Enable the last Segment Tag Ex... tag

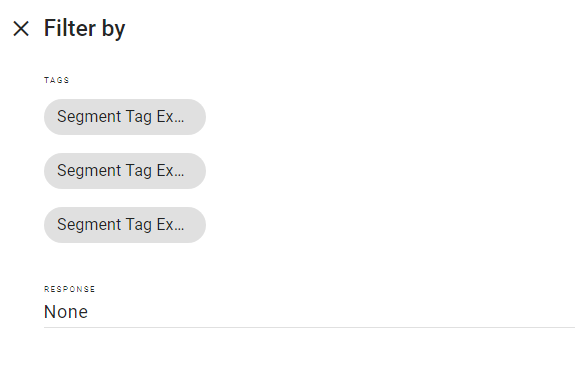(x=125, y=225)
